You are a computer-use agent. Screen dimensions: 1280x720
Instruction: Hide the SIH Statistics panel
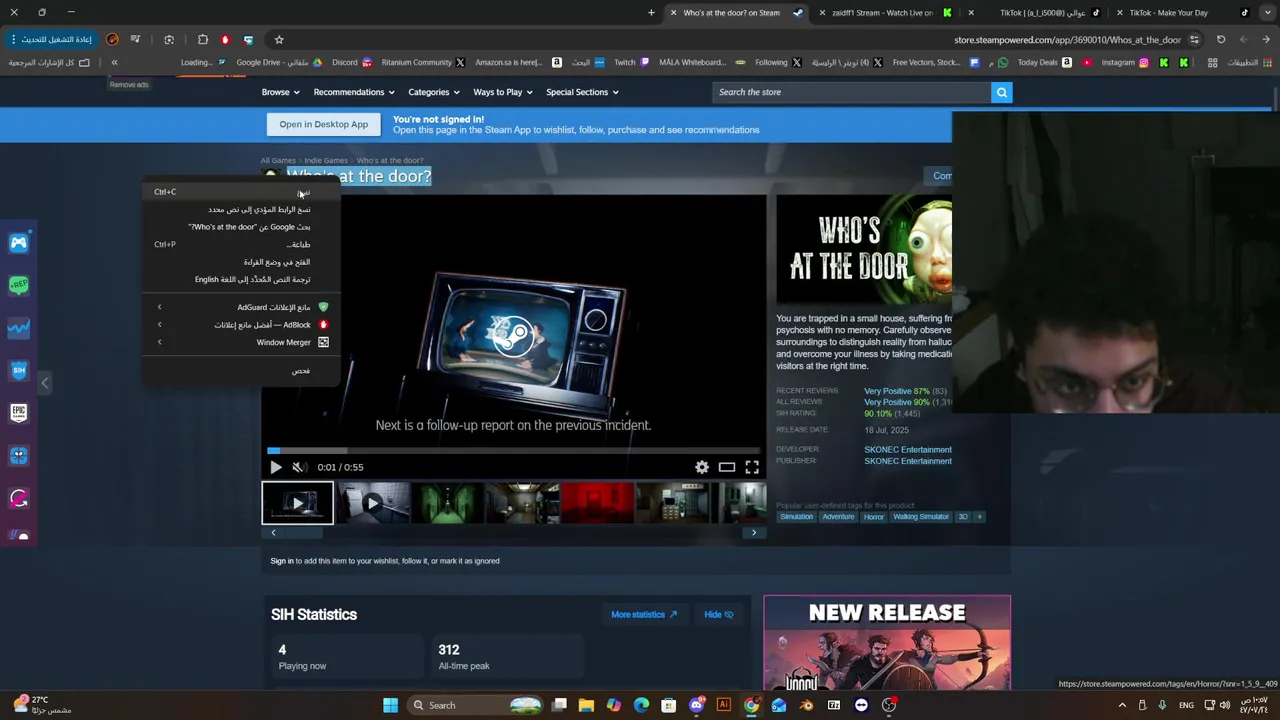(718, 615)
